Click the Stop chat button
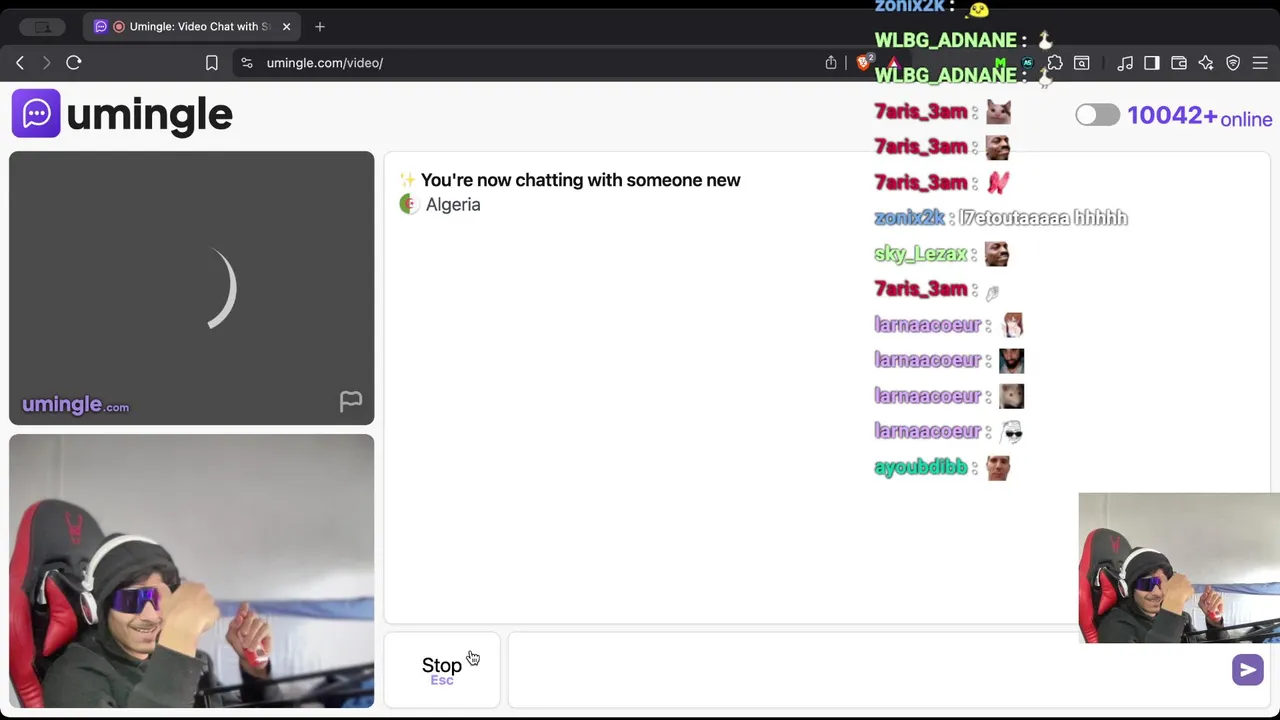 click(x=442, y=670)
